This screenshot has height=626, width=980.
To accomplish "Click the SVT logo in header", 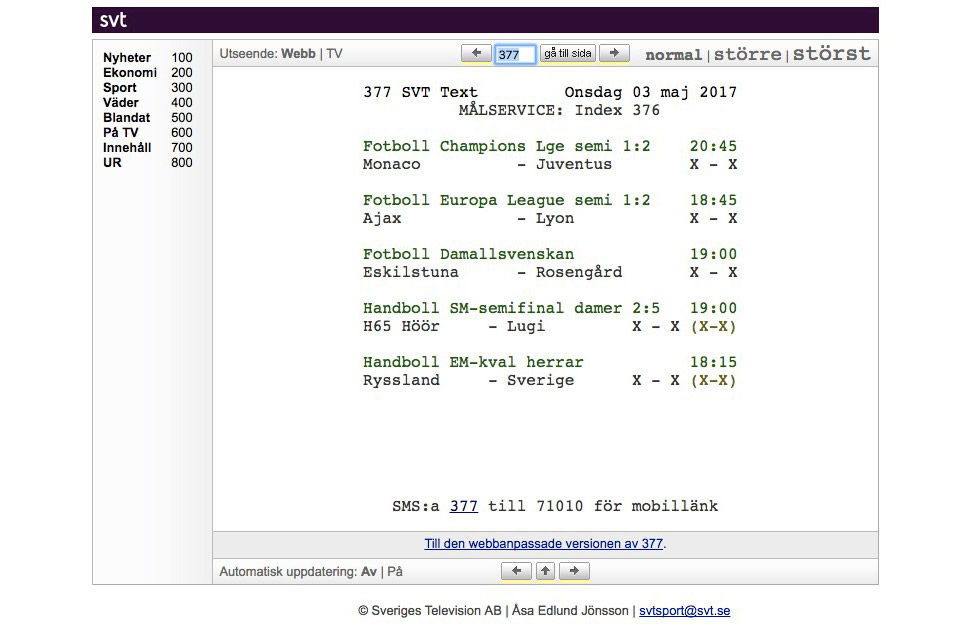I will tap(113, 20).
